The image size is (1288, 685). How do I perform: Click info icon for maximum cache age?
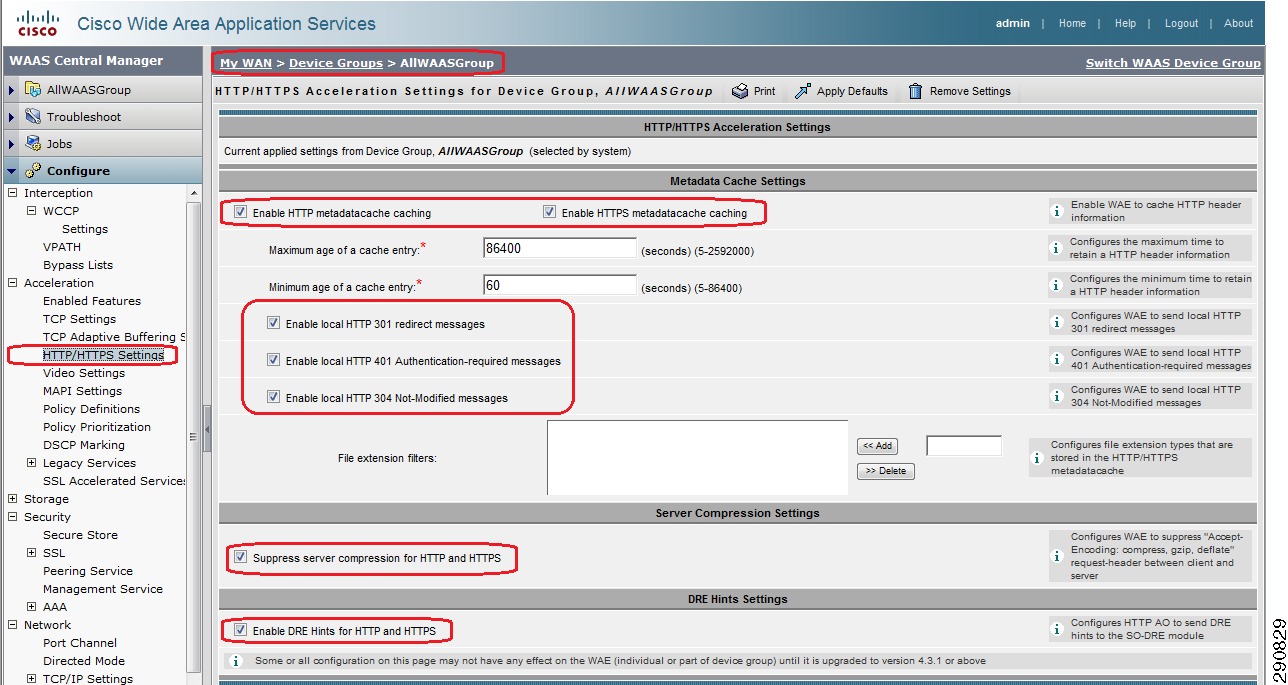1056,248
